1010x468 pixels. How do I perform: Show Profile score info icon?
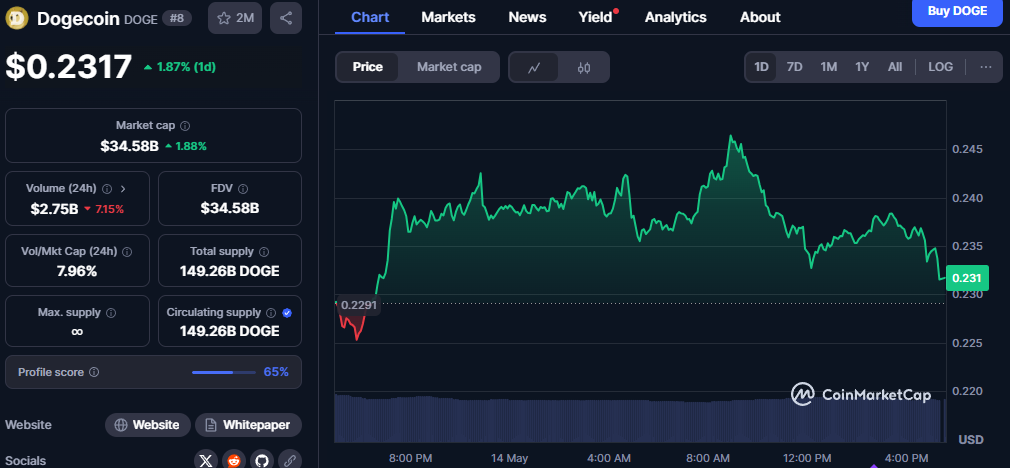tap(94, 372)
